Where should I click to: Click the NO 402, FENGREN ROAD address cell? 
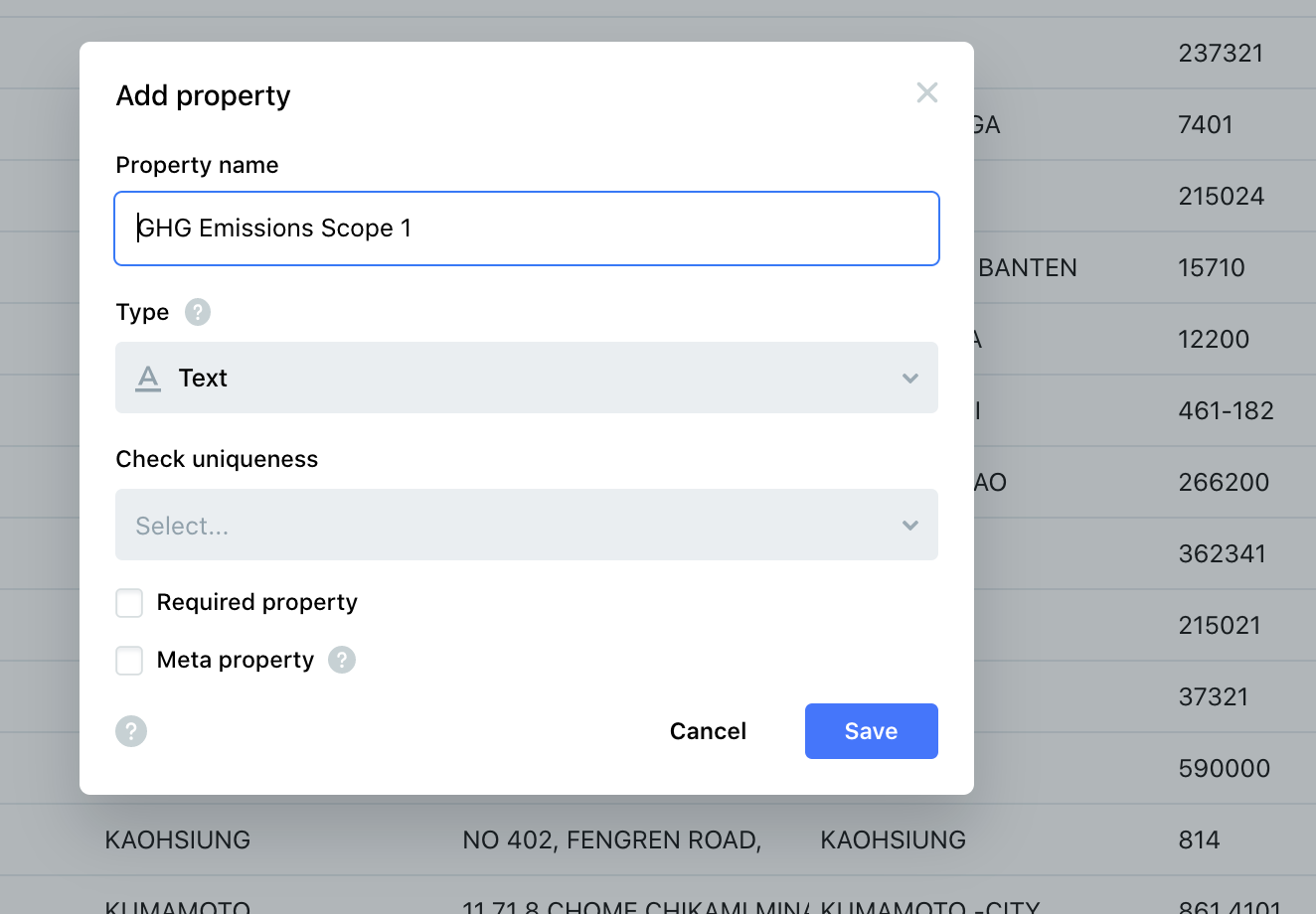(x=612, y=839)
